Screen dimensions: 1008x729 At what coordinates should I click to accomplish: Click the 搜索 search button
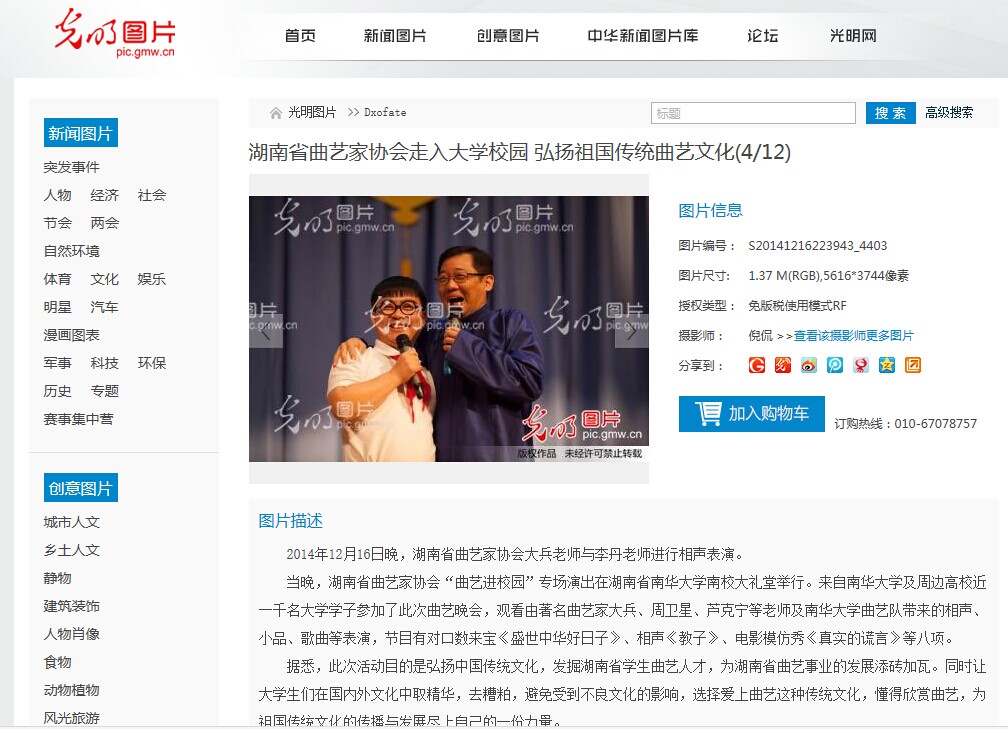click(890, 113)
